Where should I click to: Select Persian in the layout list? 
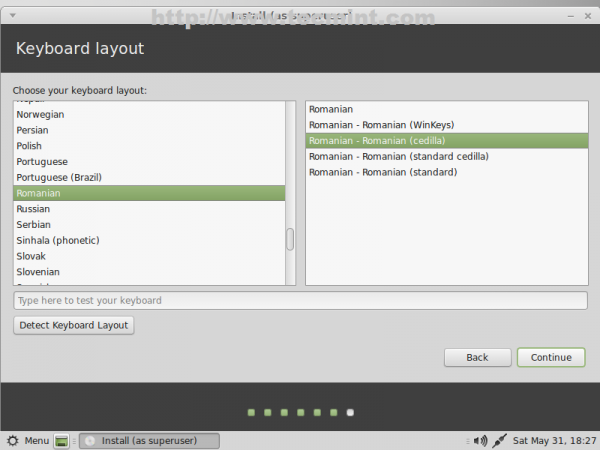[x=149, y=130]
